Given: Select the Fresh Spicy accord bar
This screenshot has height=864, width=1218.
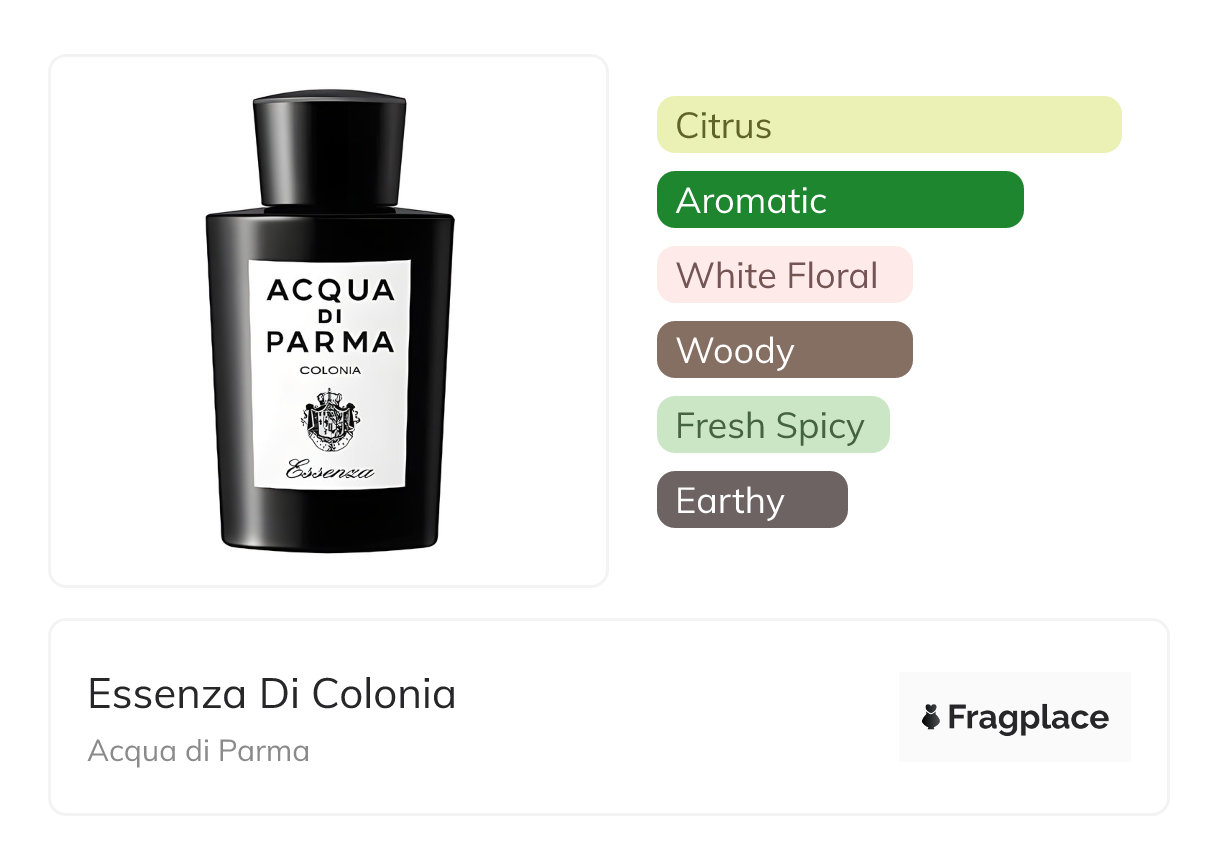Looking at the screenshot, I should 773,425.
